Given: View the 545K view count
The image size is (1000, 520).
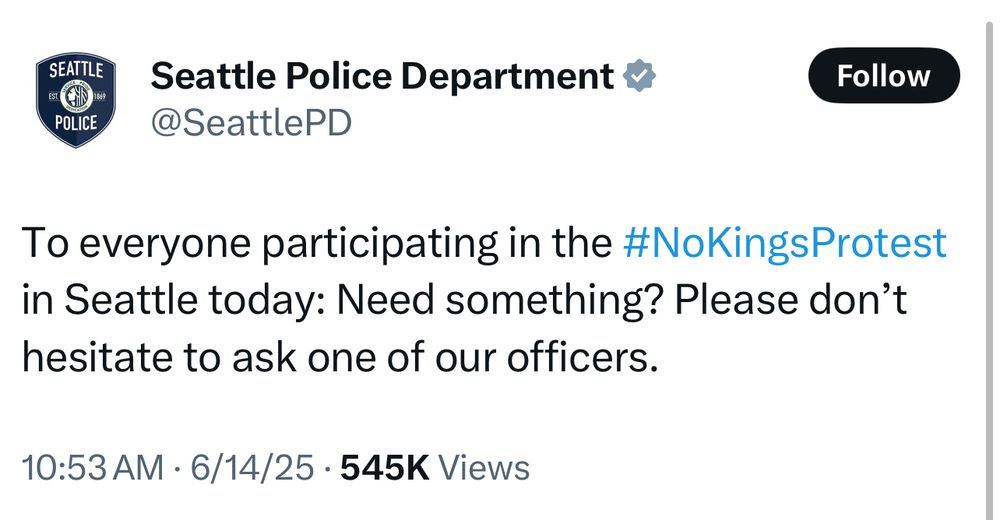Looking at the screenshot, I should (x=385, y=468).
